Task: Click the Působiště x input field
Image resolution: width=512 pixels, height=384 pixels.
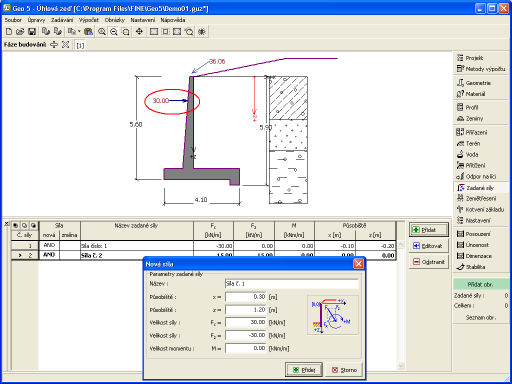Action: tap(246, 297)
